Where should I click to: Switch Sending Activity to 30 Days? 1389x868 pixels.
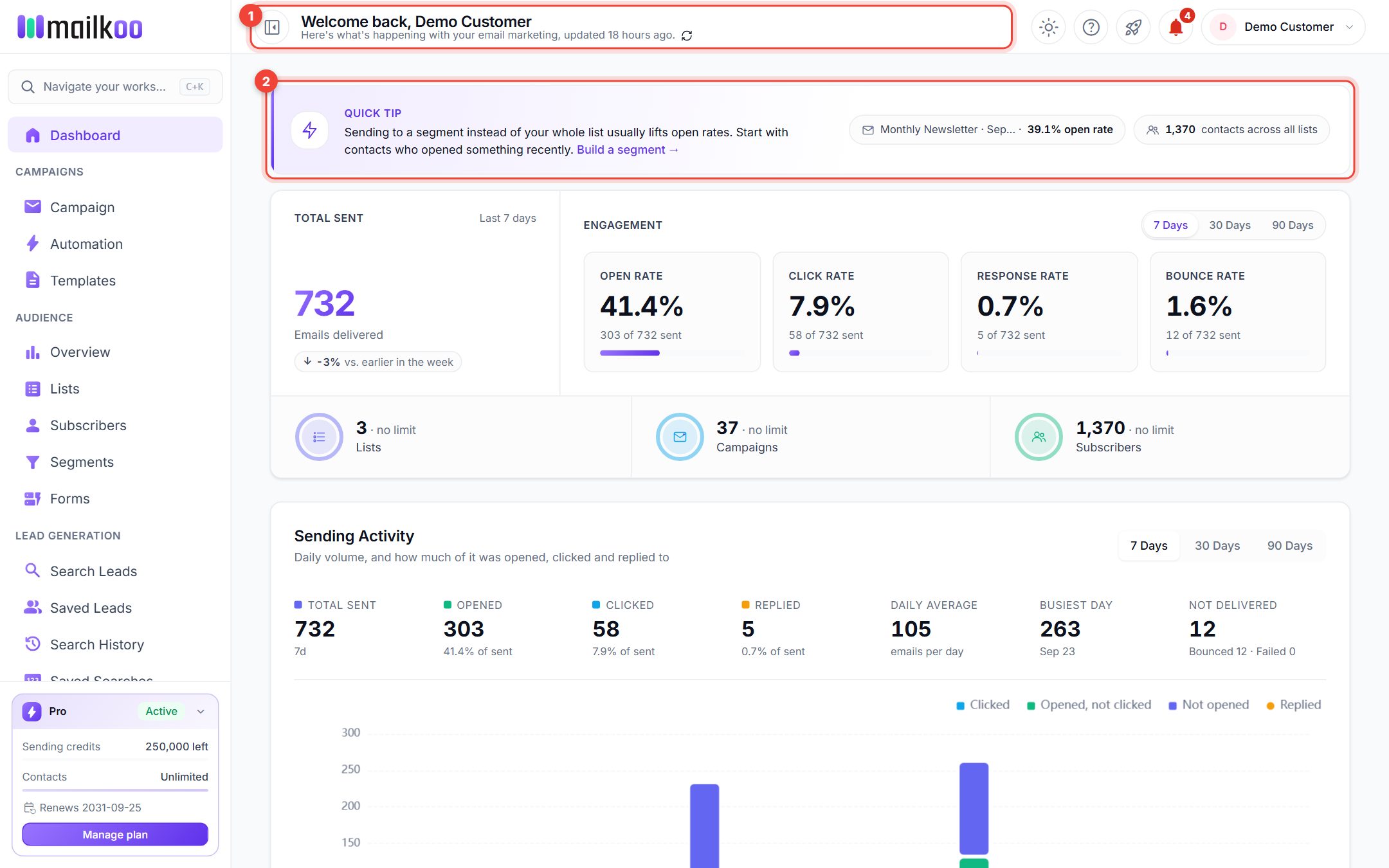(1217, 546)
